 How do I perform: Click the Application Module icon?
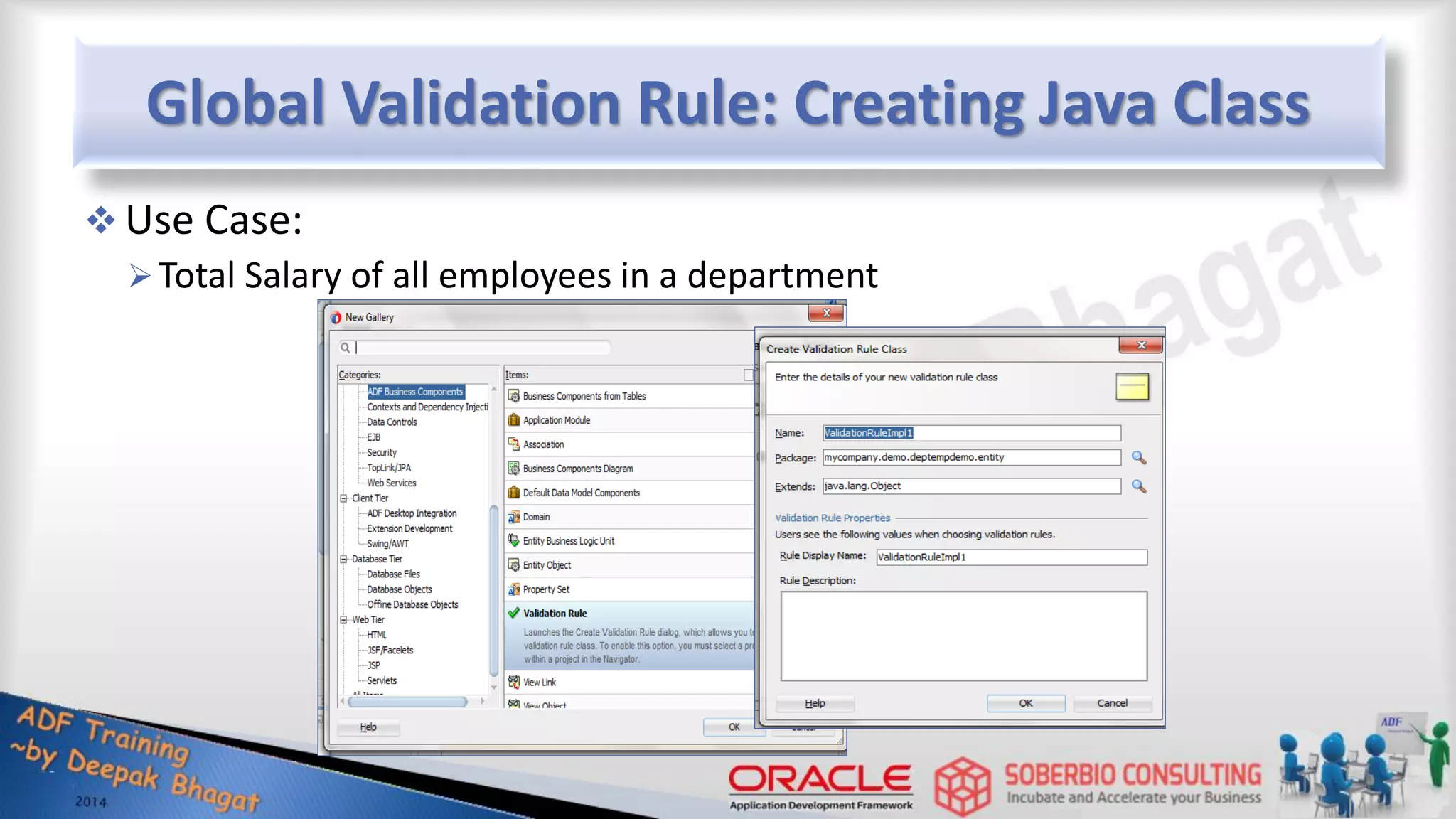[x=514, y=420]
